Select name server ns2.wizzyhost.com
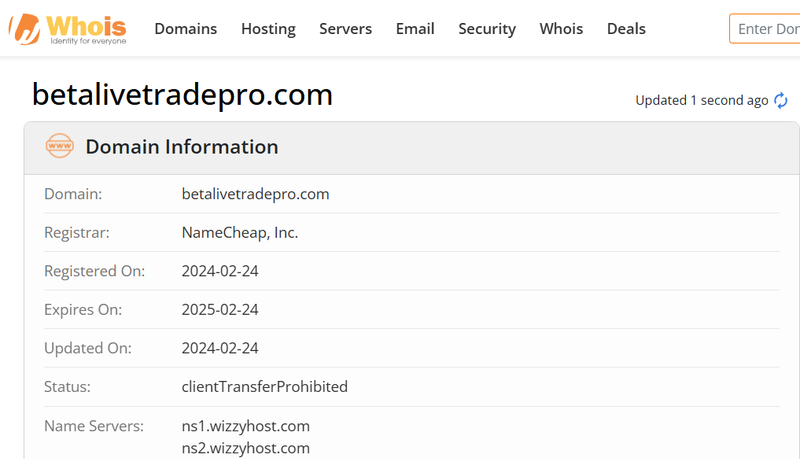 pyautogui.click(x=245, y=448)
